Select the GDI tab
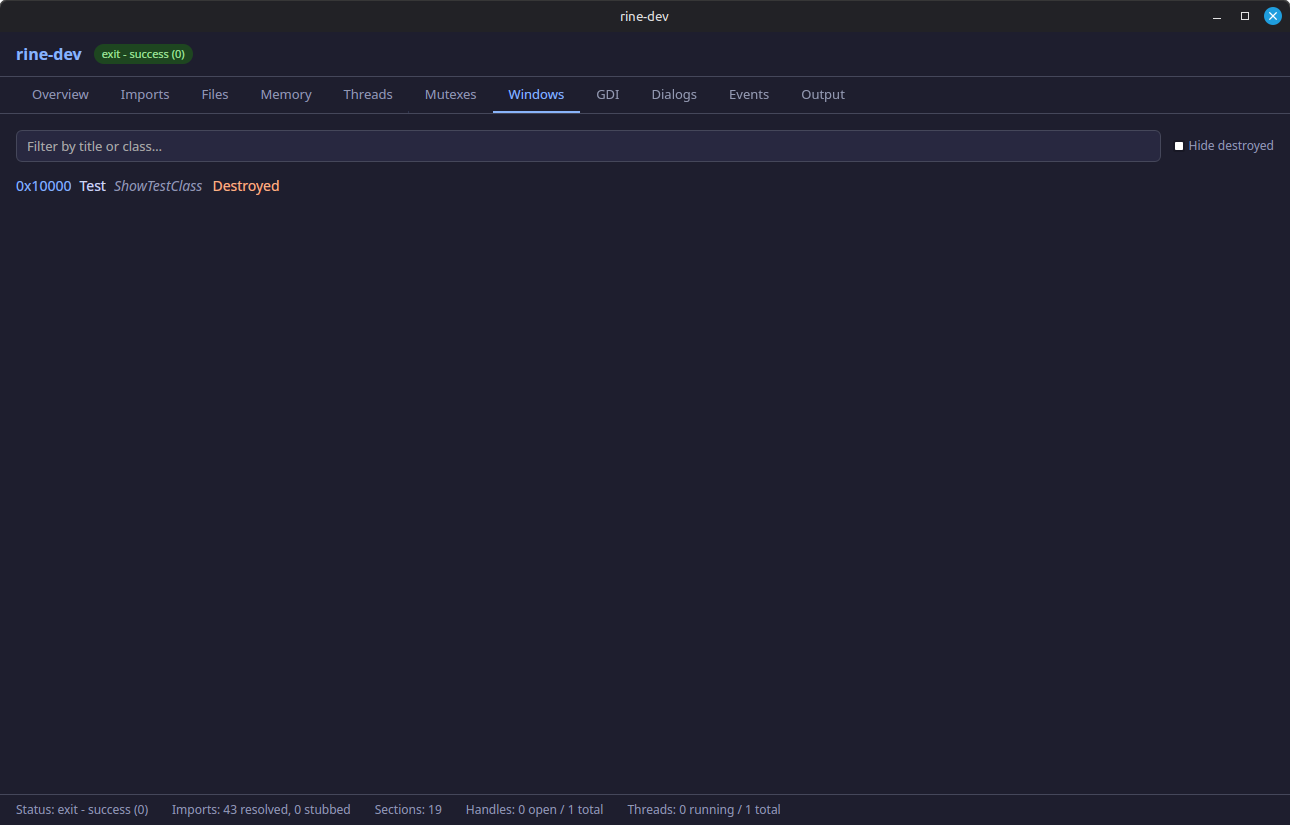 608,94
